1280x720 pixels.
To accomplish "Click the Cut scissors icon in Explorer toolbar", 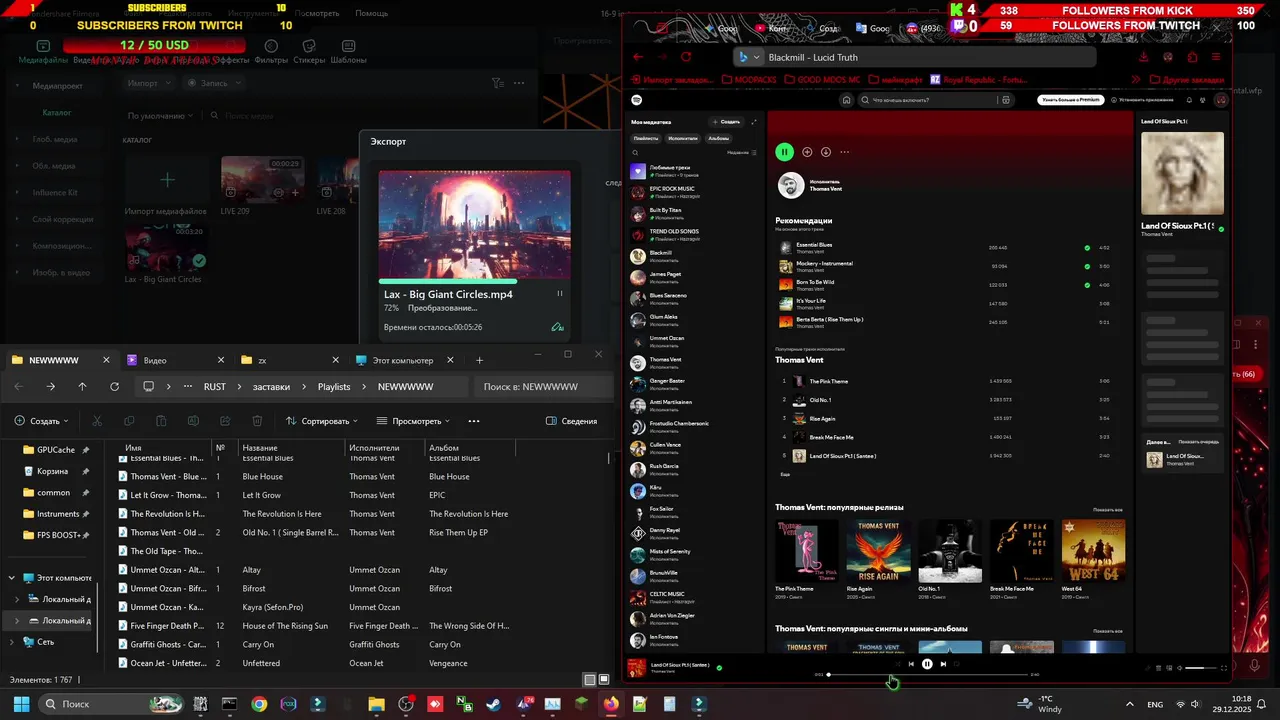I will (x=97, y=421).
